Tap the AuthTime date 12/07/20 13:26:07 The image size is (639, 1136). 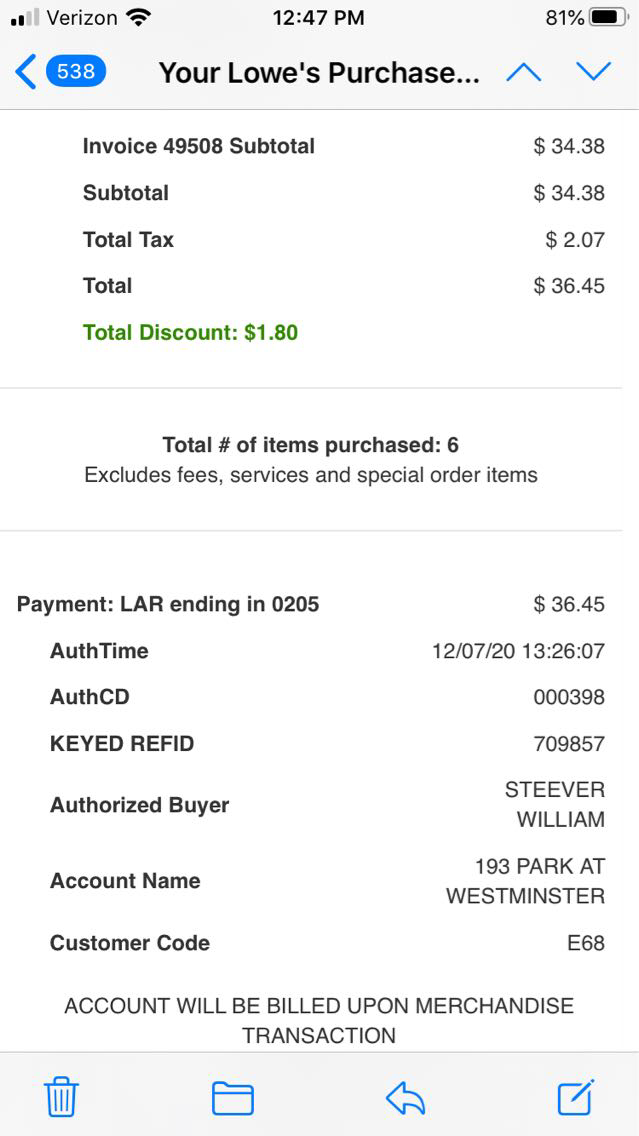(518, 651)
